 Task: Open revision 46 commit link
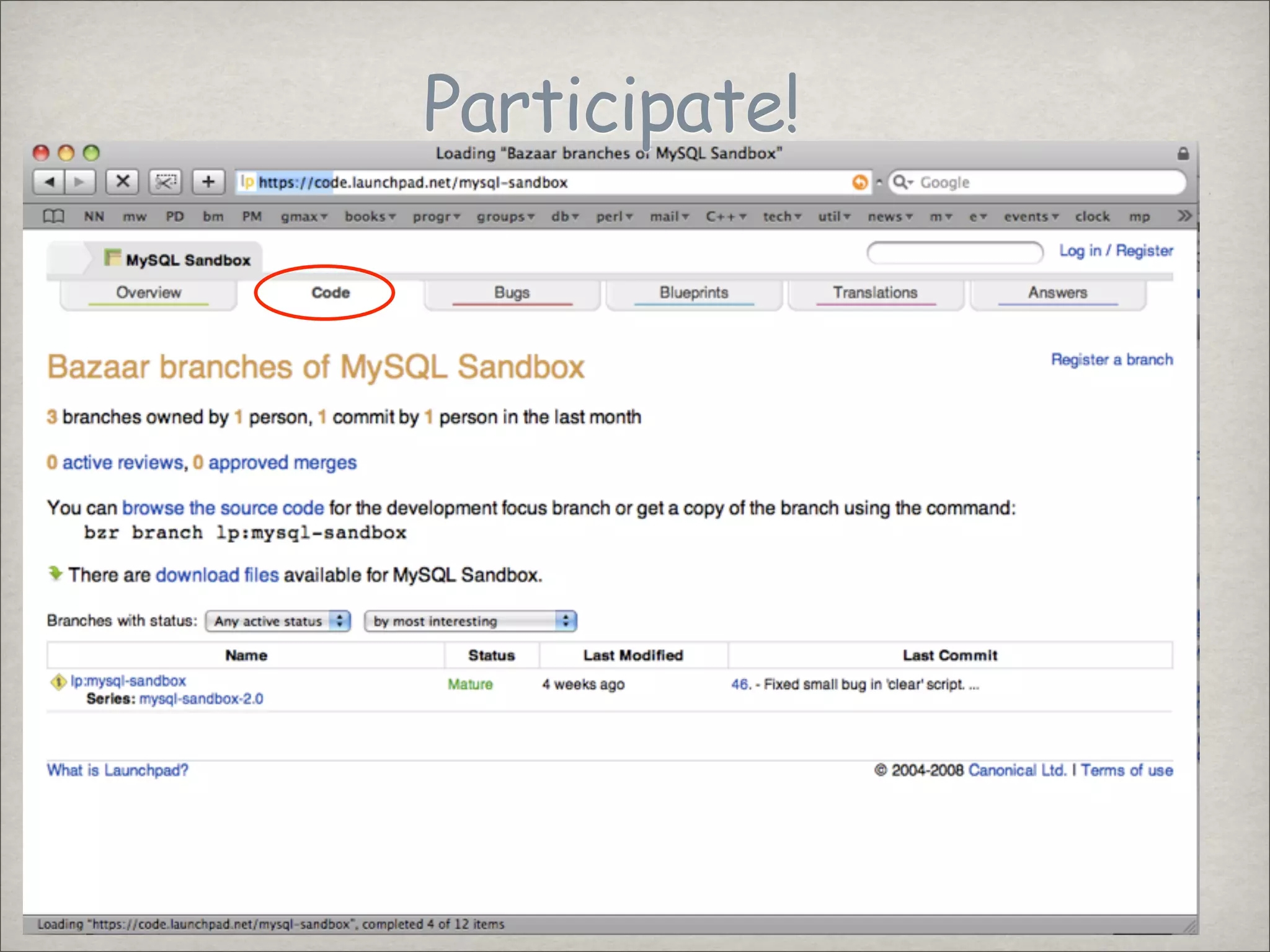click(x=739, y=684)
